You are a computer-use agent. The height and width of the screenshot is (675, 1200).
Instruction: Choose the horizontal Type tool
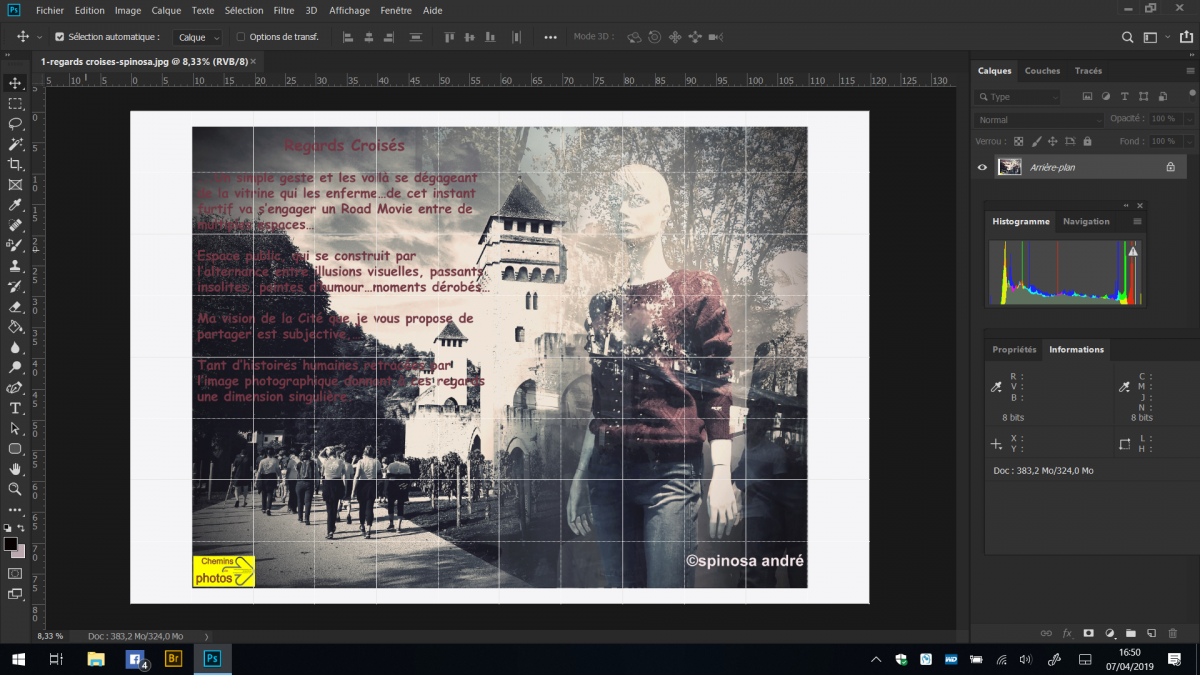coord(15,408)
